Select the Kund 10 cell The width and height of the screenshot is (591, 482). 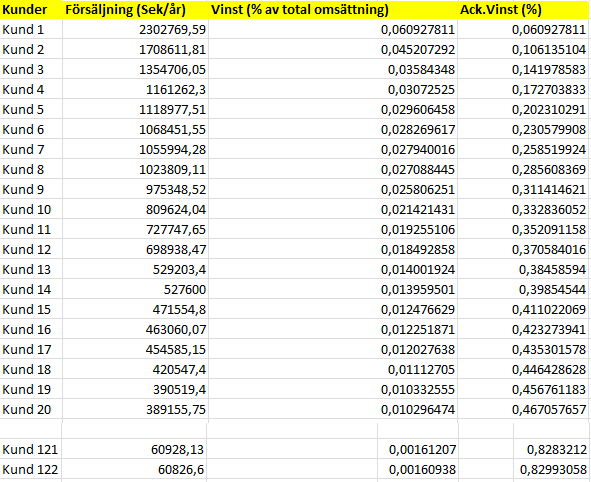pyautogui.click(x=31, y=209)
